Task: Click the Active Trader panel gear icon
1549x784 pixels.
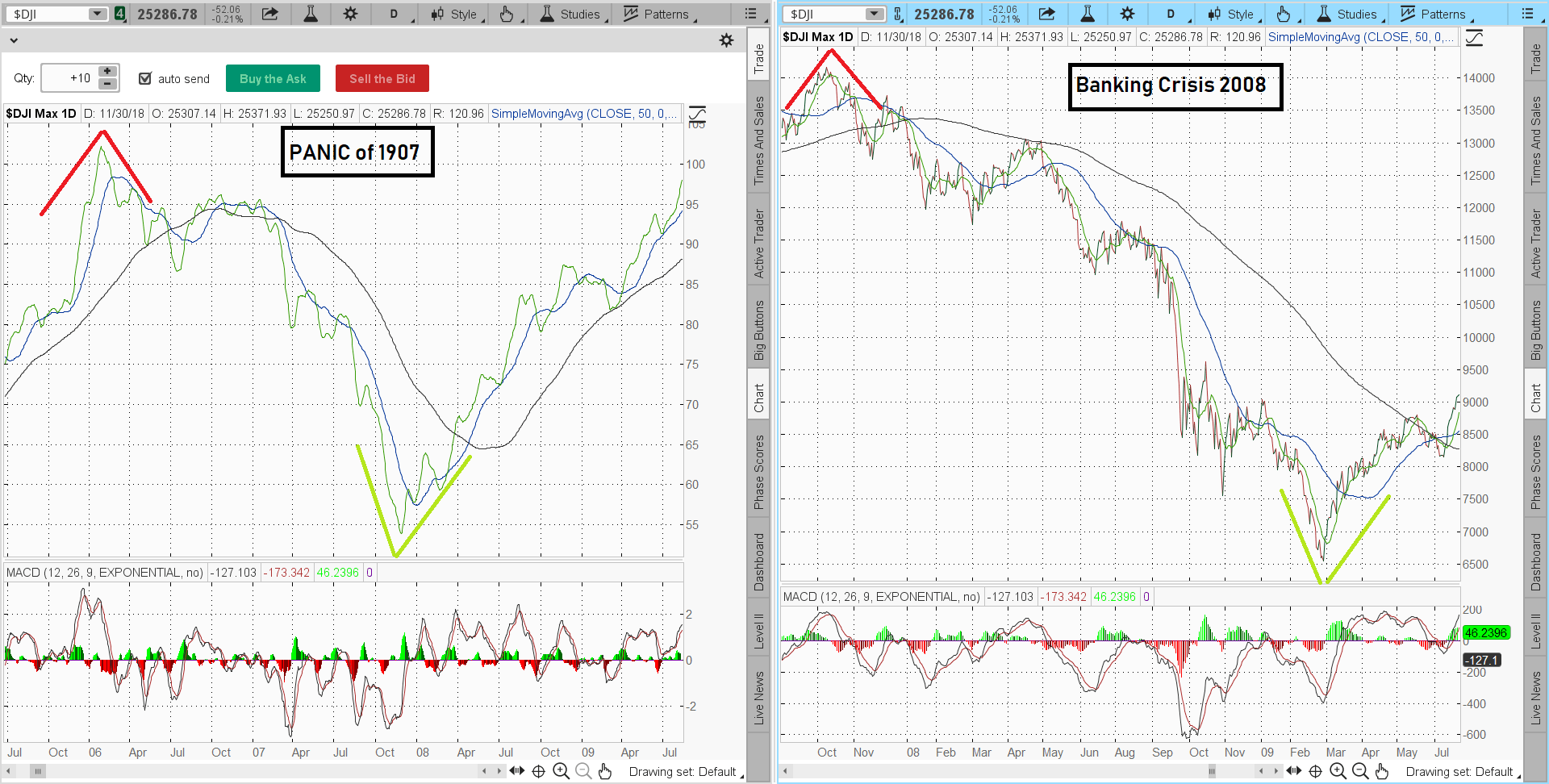Action: click(x=726, y=40)
